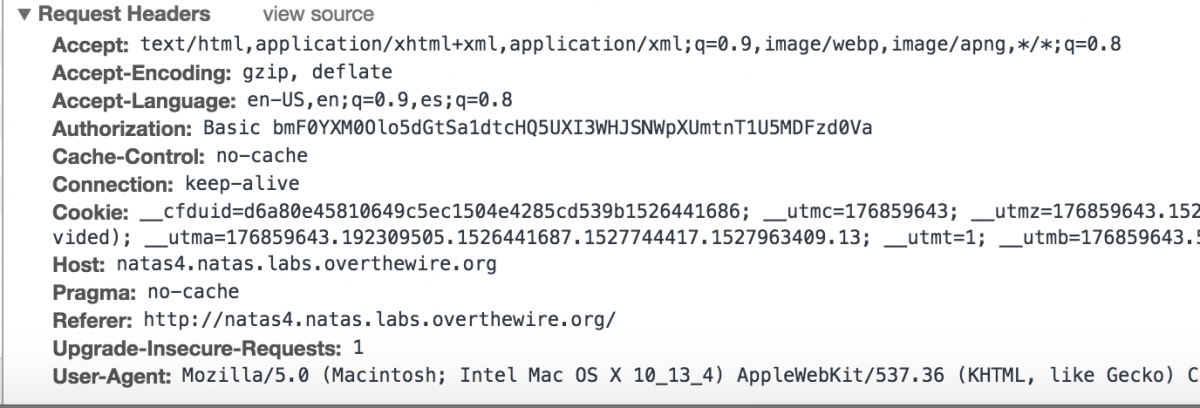
Task: Select the Upgrade-Insecure-Requests header name
Action: click(x=198, y=349)
